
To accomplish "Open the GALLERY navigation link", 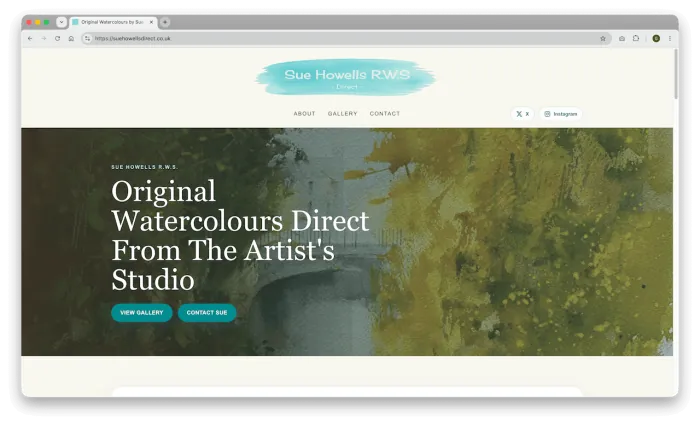I will 342,114.
